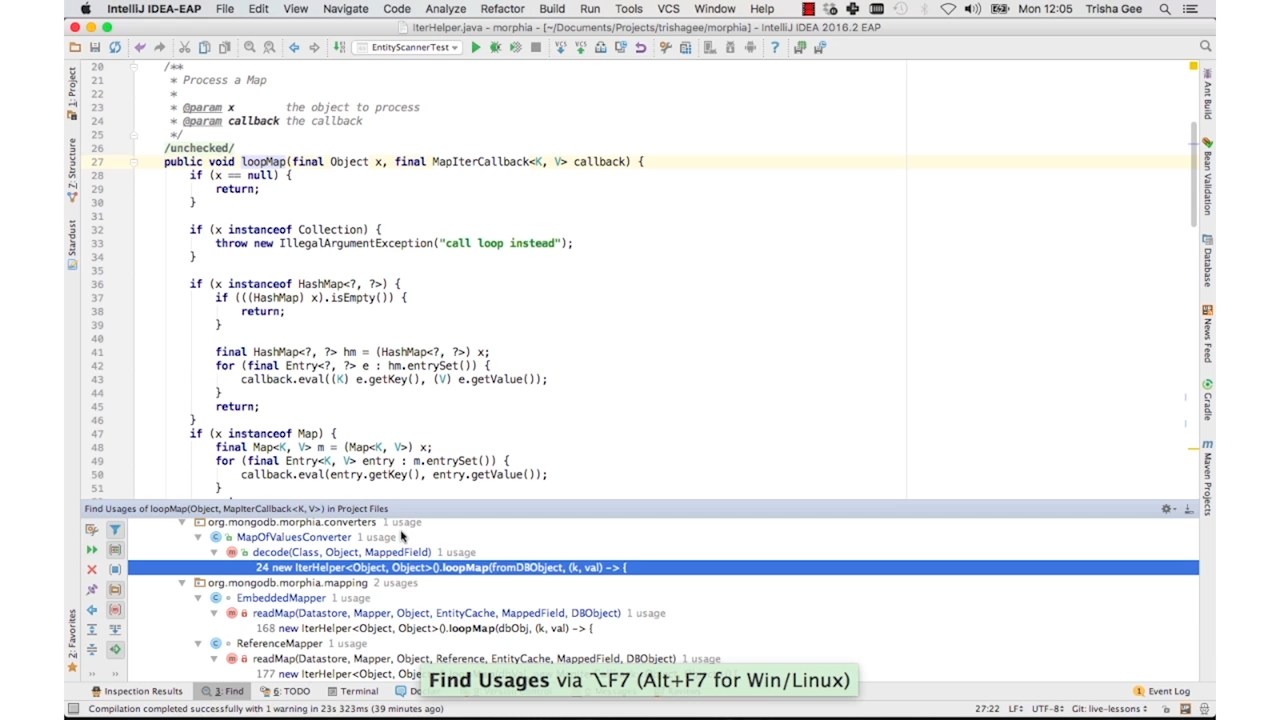Open the Navigate menu
The height and width of the screenshot is (720, 1280).
pyautogui.click(x=345, y=9)
